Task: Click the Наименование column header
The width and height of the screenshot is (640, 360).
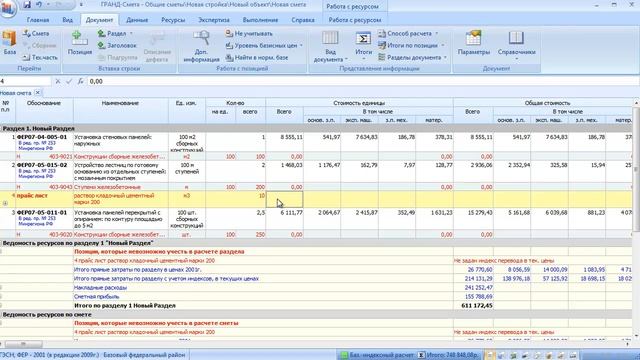Action: [x=120, y=103]
